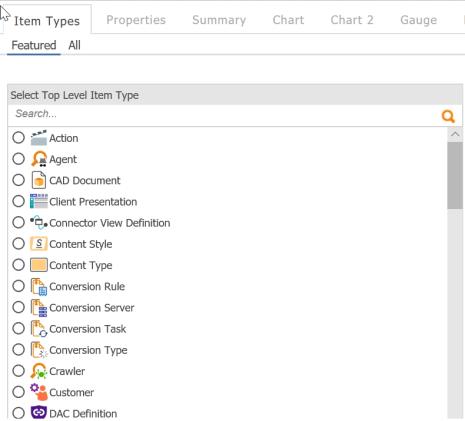The height and width of the screenshot is (421, 465).
Task: Switch to the Summary tab
Action: tap(219, 20)
